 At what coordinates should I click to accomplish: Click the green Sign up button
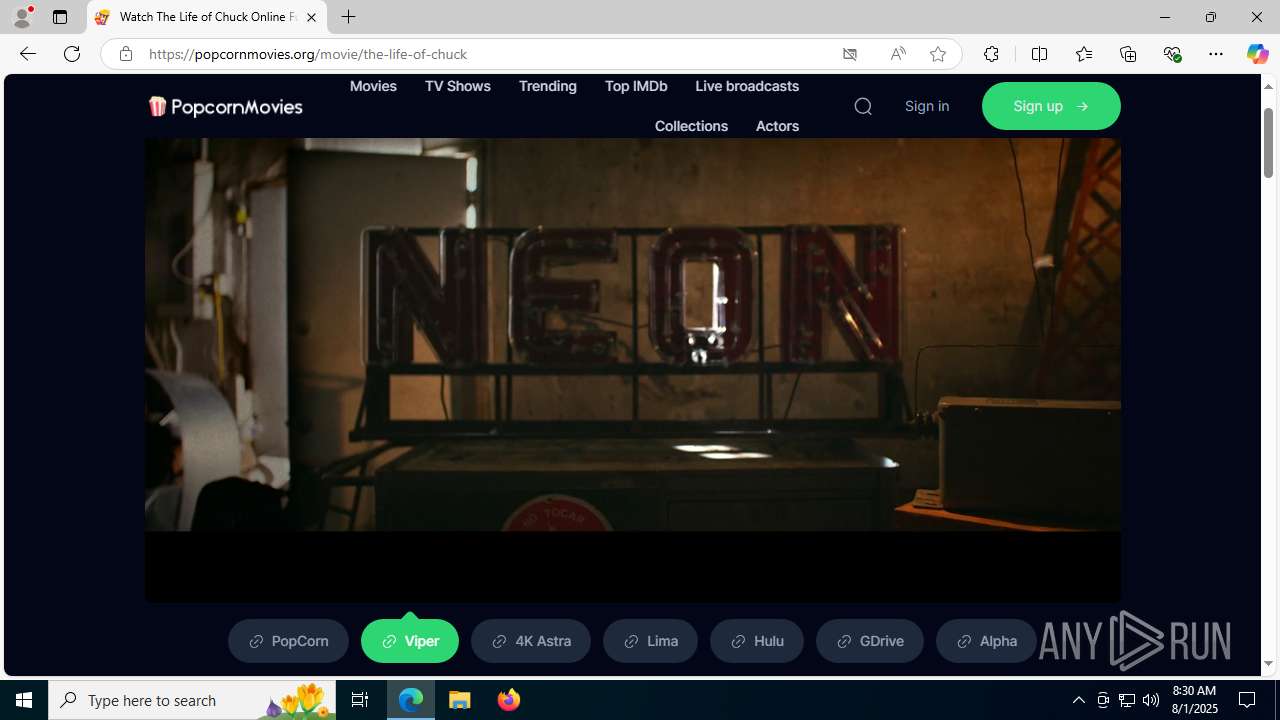[x=1051, y=106]
